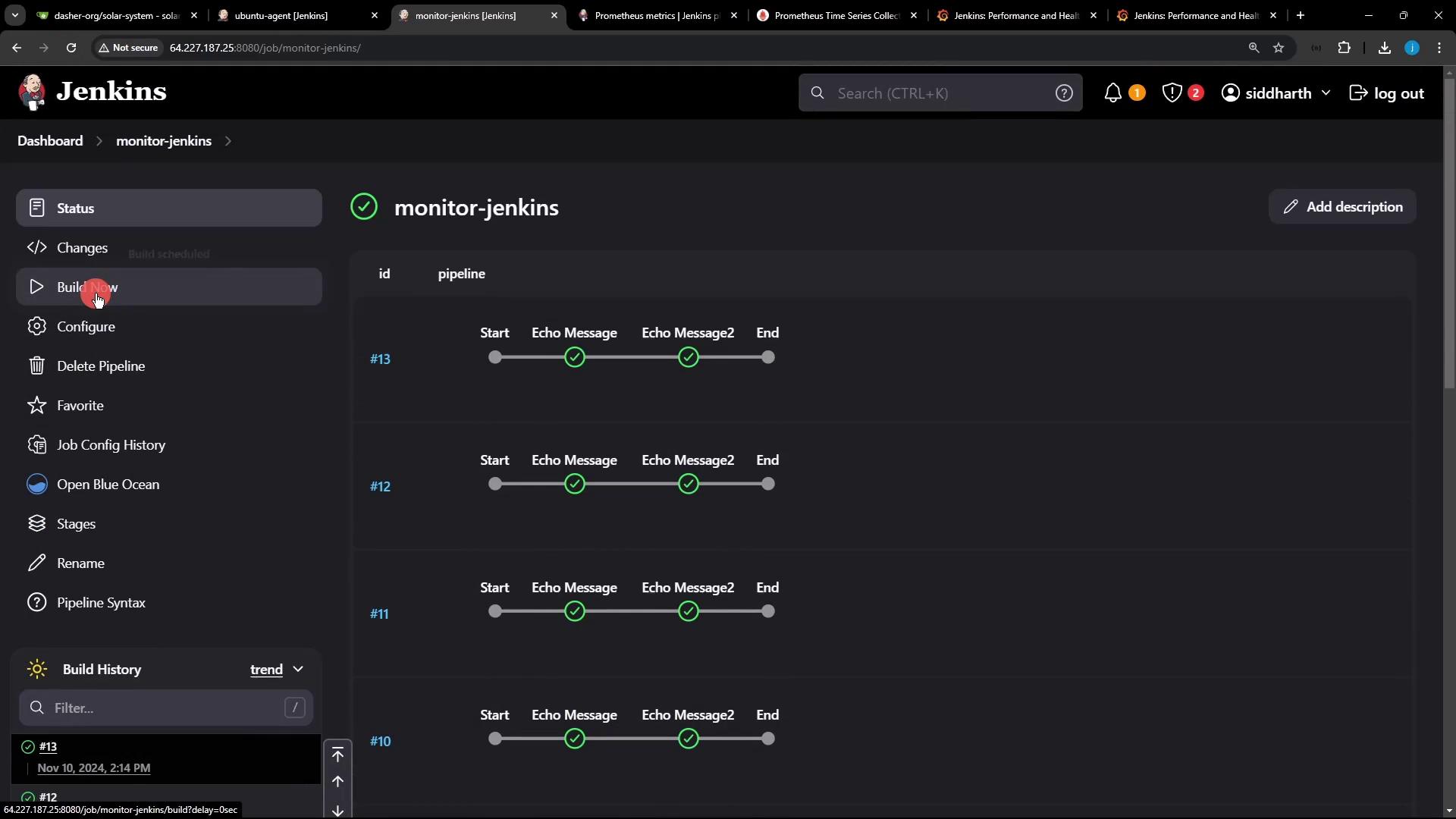
Task: Open security warnings shield icon
Action: (1172, 93)
